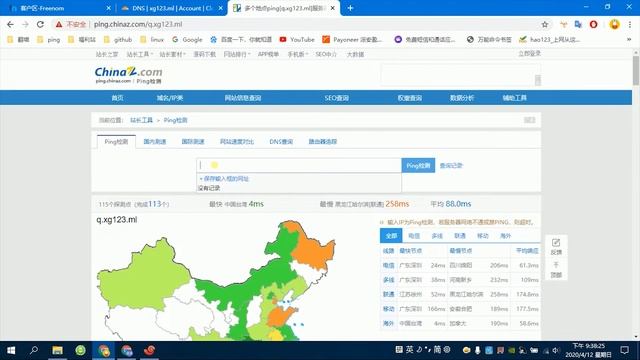Click the back-to-top arrow icon in the right sidebar
640x360 pixels.
(x=556, y=265)
